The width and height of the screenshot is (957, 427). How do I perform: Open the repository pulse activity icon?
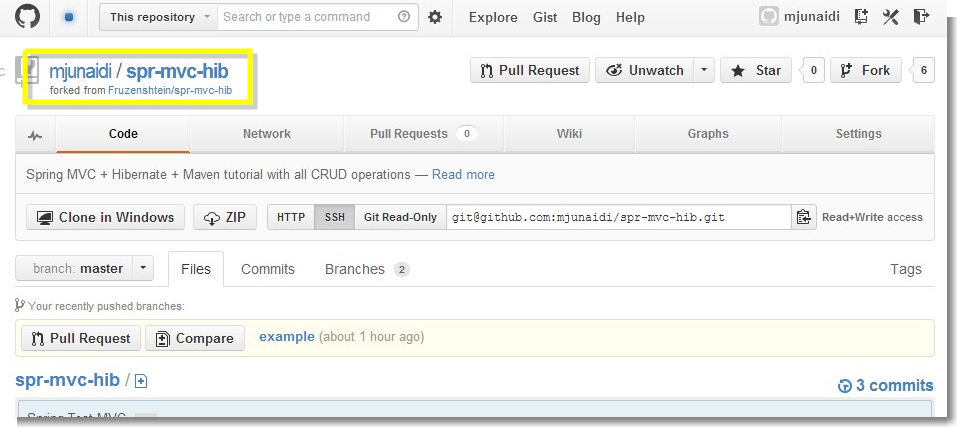[35, 135]
